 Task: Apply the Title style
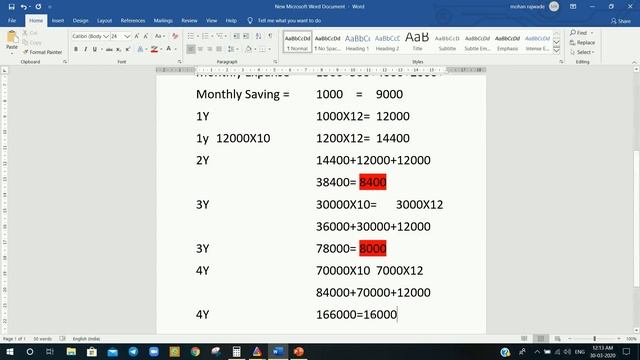tap(417, 42)
